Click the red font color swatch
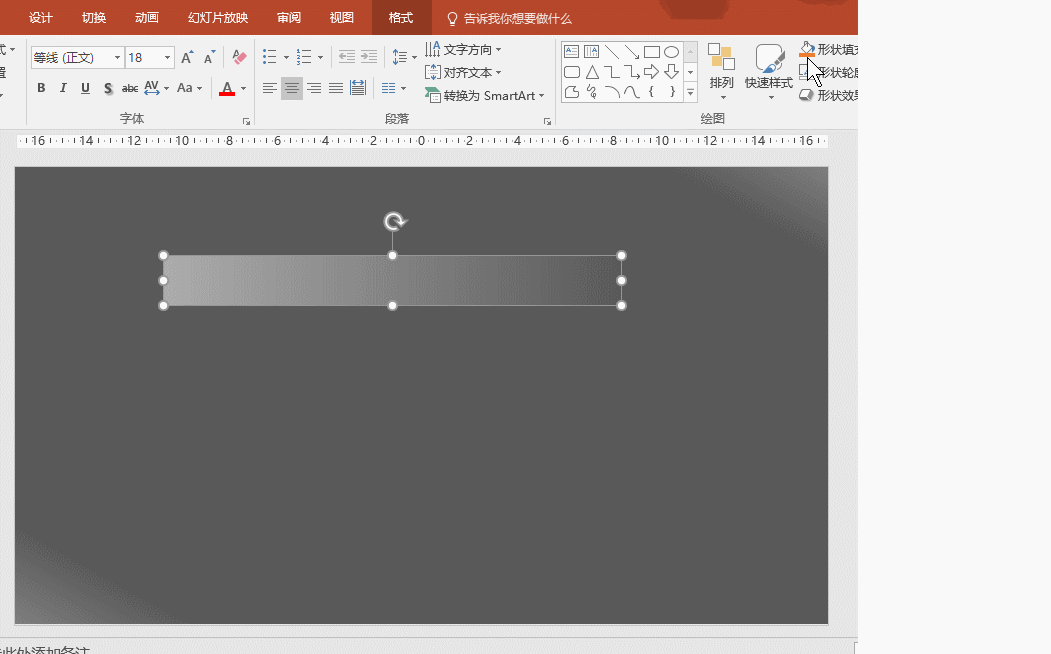 pos(227,89)
